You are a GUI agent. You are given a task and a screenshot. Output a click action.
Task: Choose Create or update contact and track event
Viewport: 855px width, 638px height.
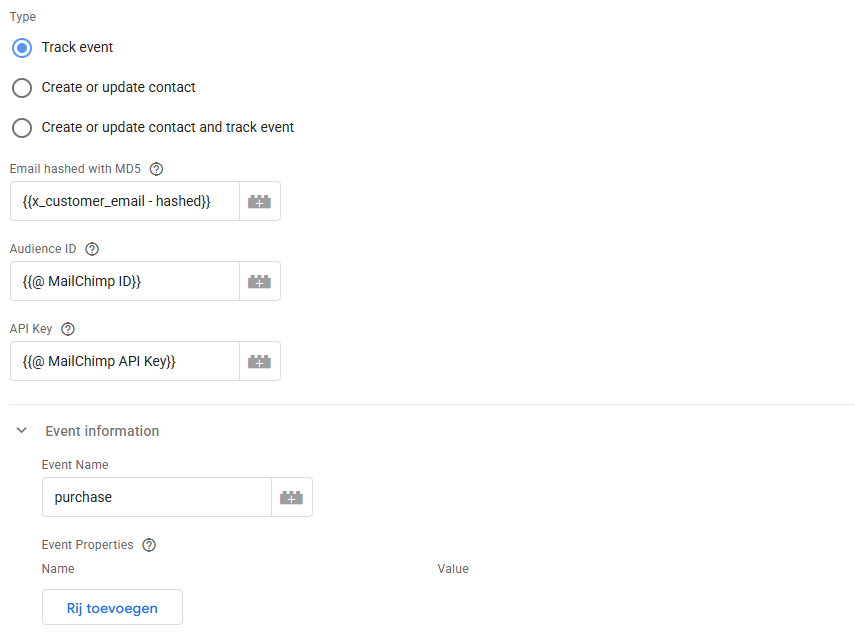pyautogui.click(x=22, y=128)
